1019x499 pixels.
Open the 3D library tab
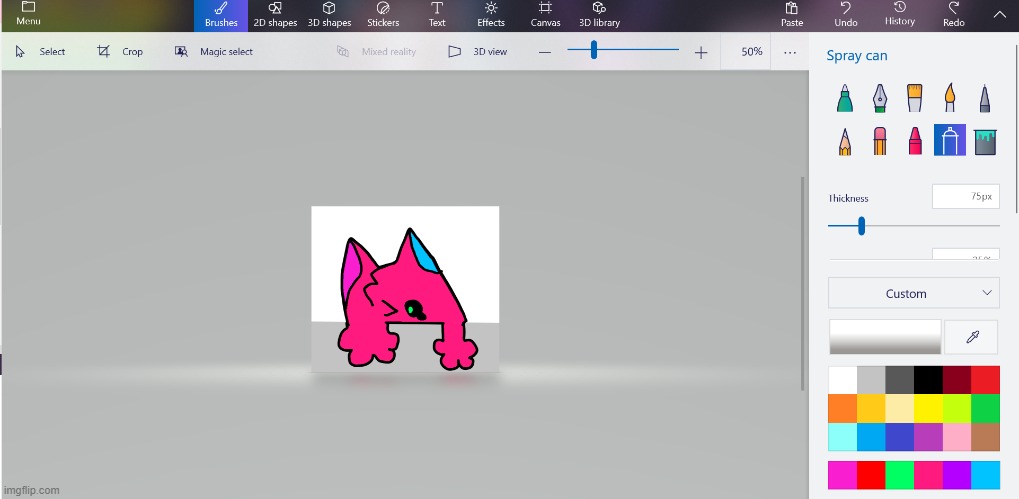[599, 16]
